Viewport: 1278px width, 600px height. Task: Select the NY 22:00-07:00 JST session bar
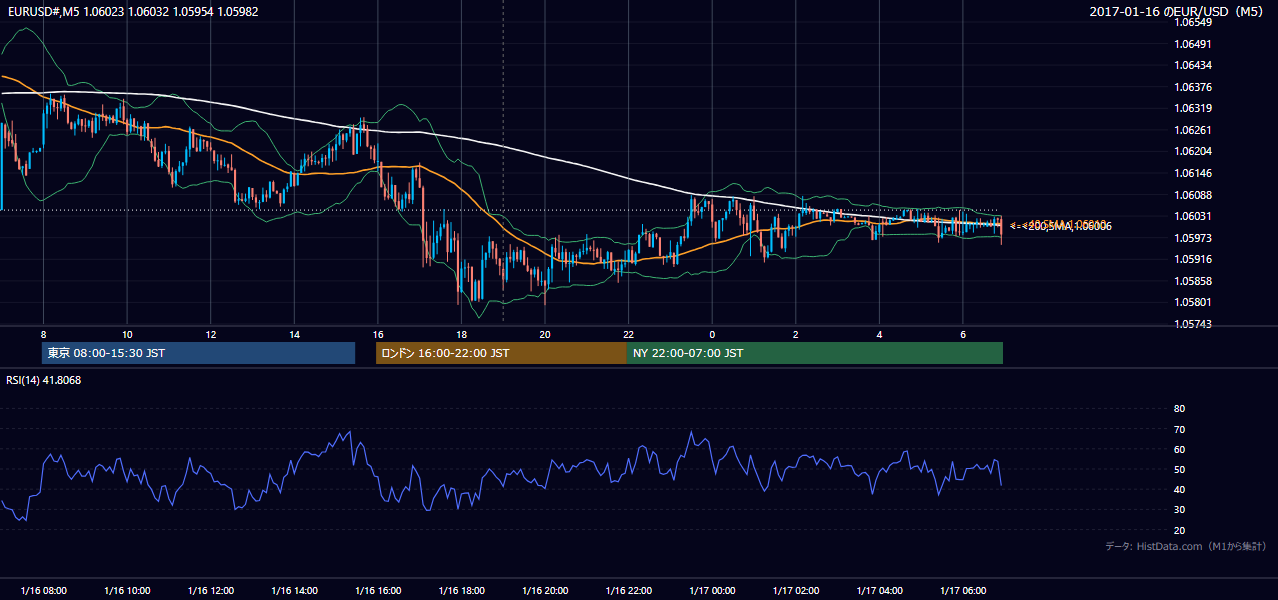(x=815, y=353)
